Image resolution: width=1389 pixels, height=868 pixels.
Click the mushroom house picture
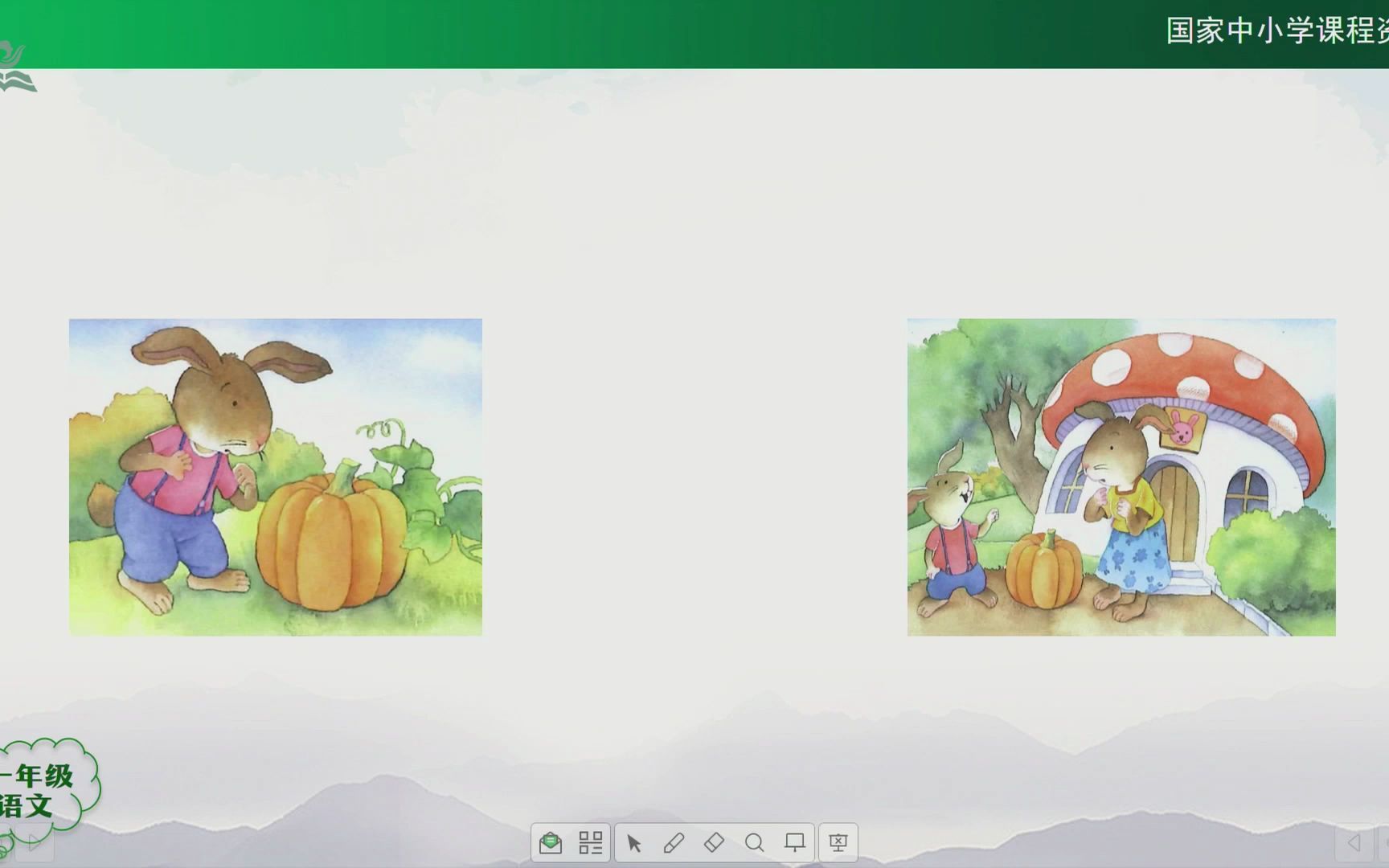point(1121,477)
